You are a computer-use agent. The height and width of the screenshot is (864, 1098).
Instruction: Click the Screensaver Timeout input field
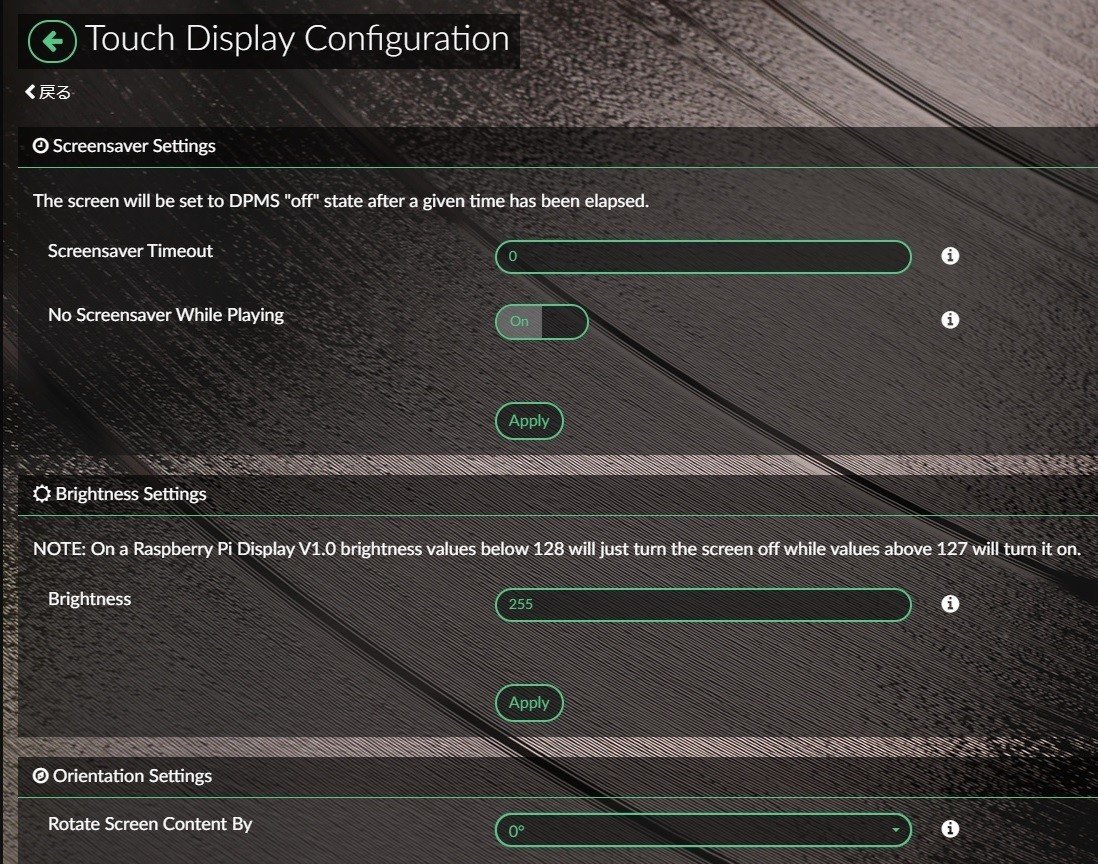click(703, 256)
